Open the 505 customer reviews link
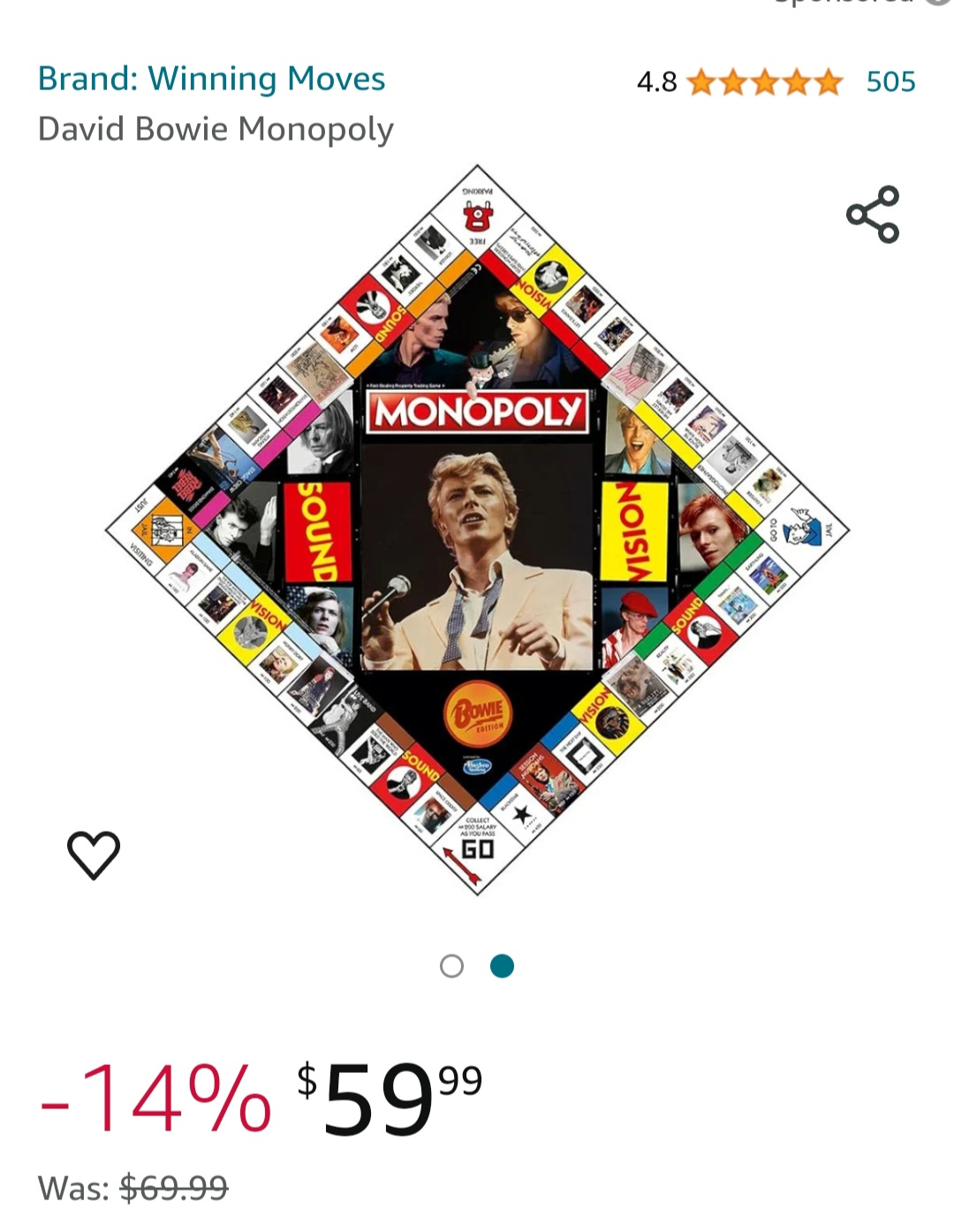Viewport: 954px width, 1232px height. 890,81
